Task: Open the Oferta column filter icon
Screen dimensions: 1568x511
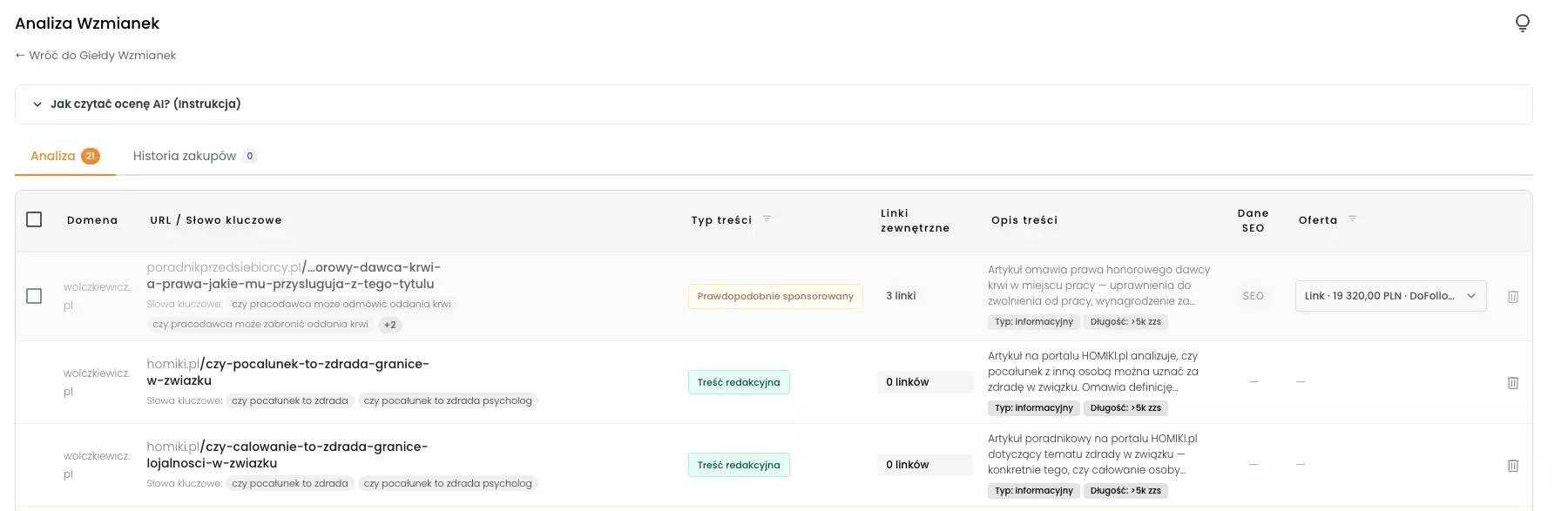Action: pyautogui.click(x=1352, y=219)
